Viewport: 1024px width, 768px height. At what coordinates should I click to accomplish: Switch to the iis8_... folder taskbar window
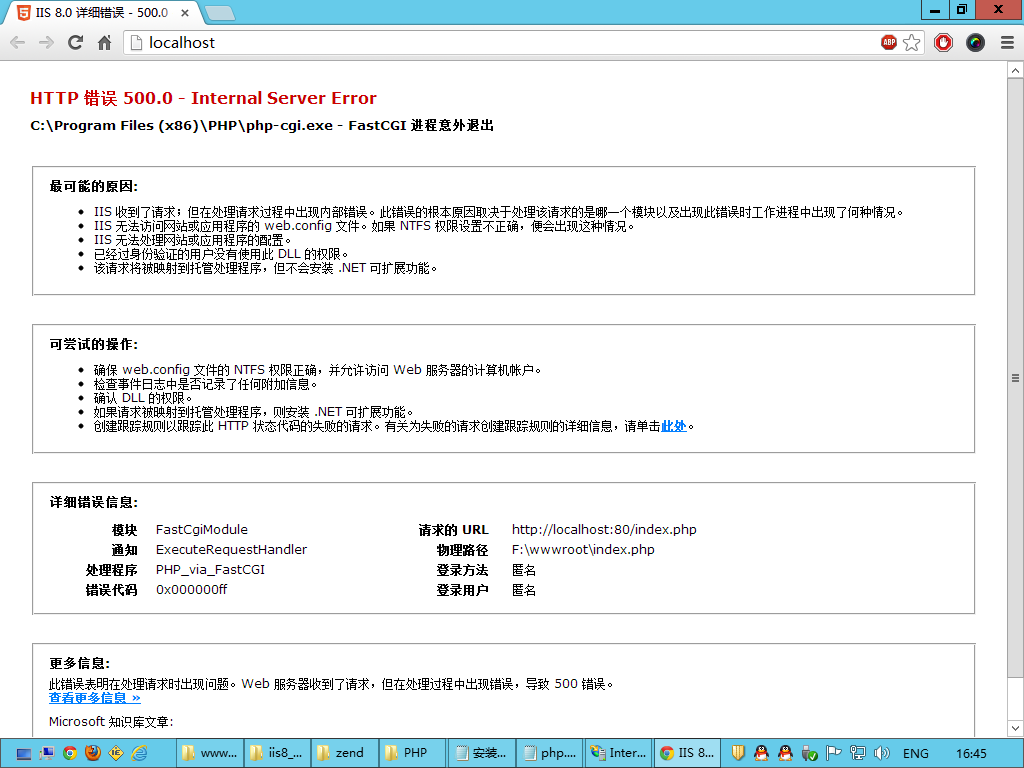(278, 753)
